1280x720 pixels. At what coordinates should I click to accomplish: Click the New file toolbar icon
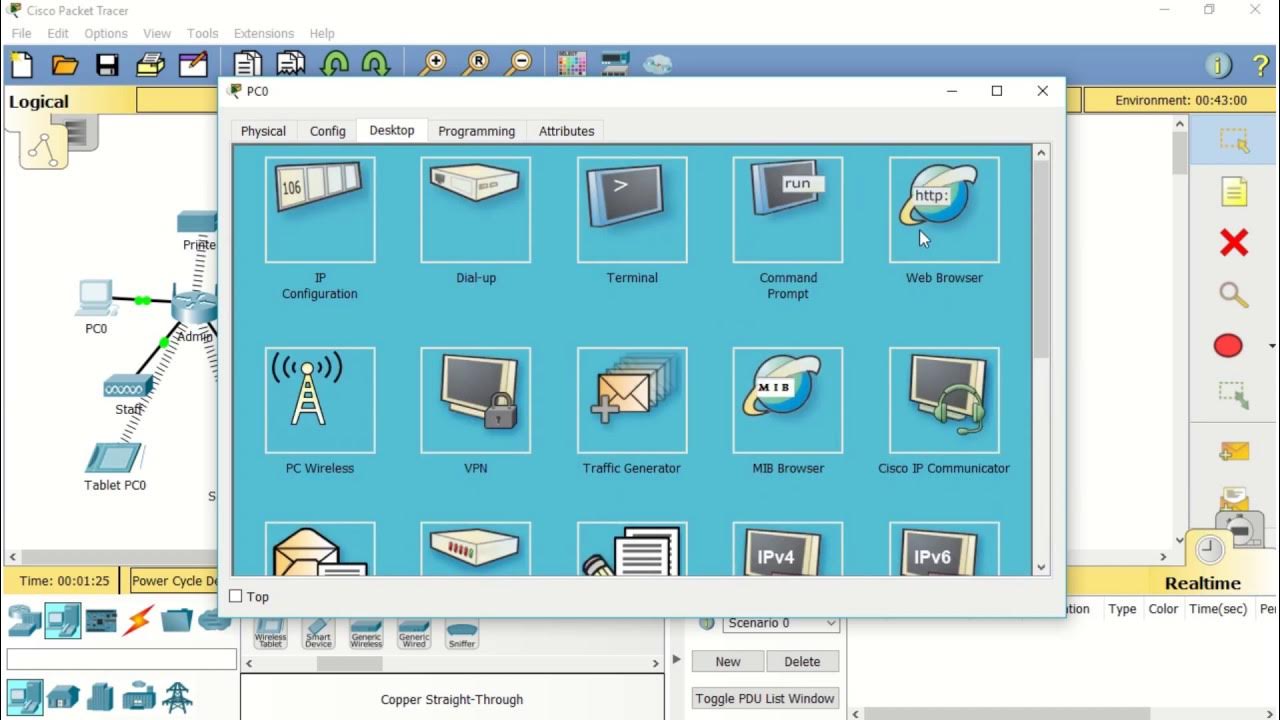click(22, 65)
